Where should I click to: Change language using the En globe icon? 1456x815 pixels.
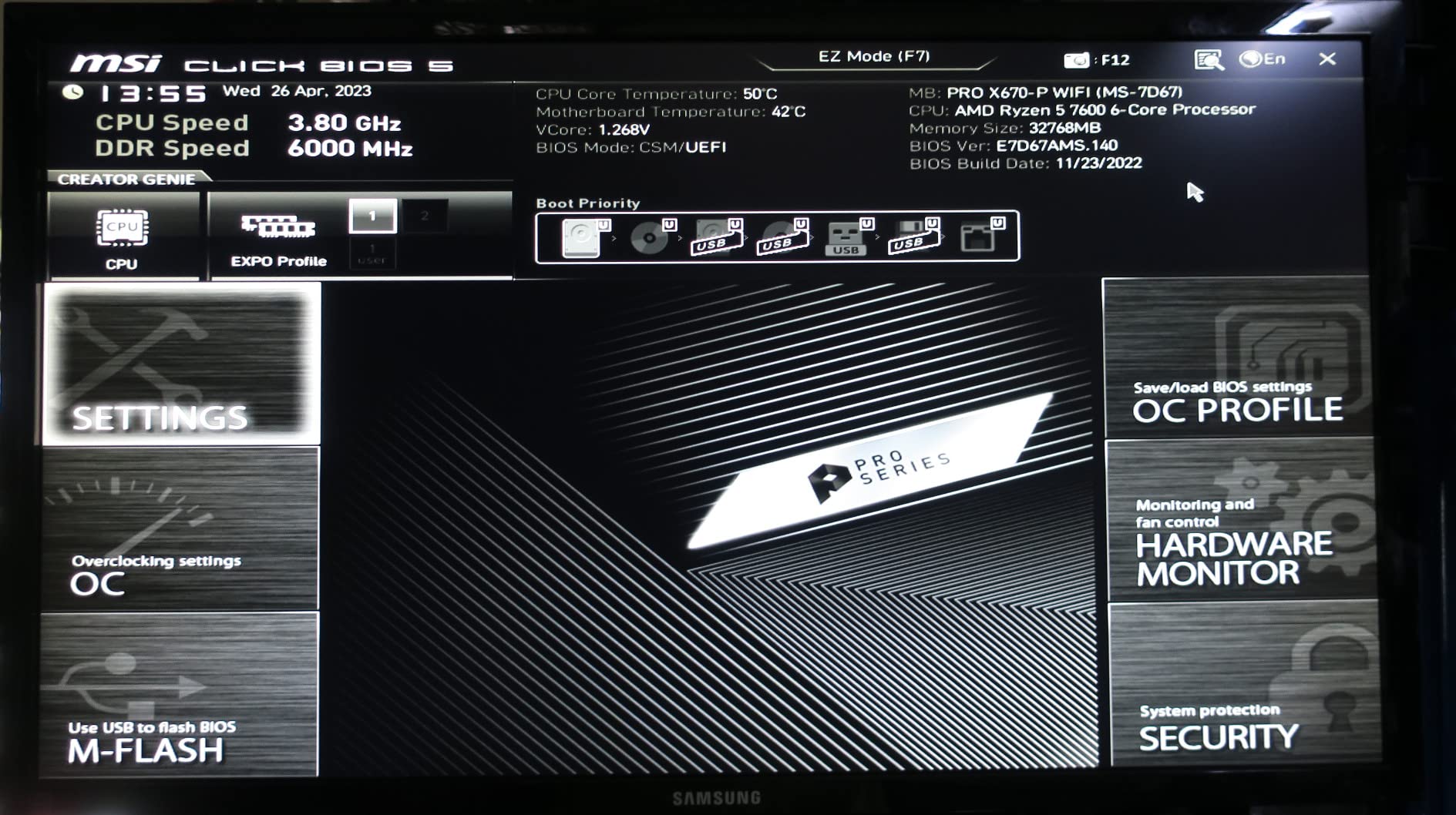click(1262, 59)
